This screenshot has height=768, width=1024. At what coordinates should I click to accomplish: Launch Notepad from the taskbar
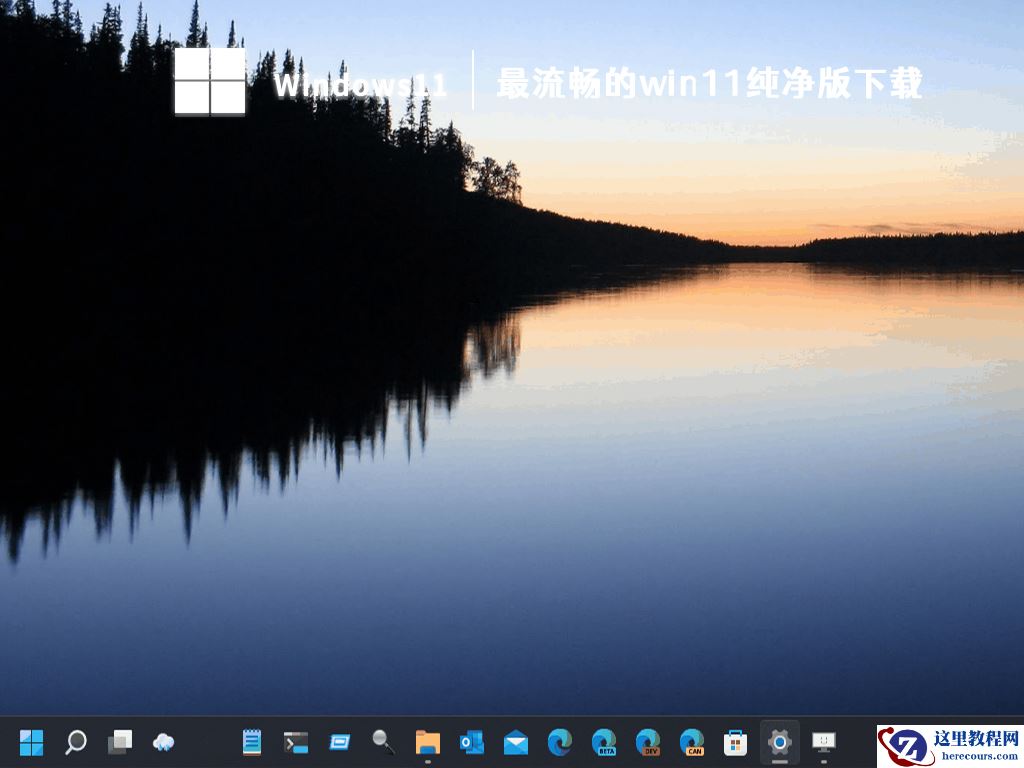click(x=251, y=744)
